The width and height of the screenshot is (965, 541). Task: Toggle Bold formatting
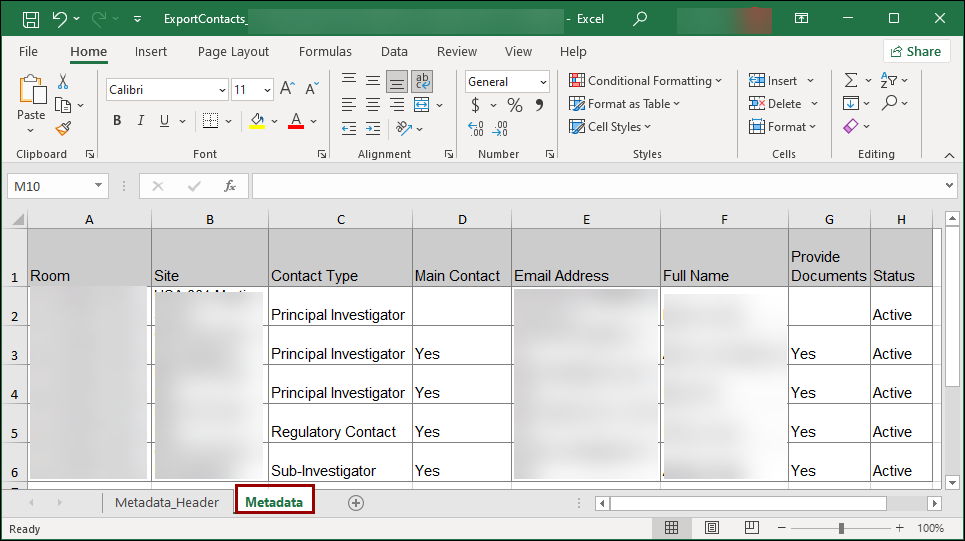tap(116, 121)
